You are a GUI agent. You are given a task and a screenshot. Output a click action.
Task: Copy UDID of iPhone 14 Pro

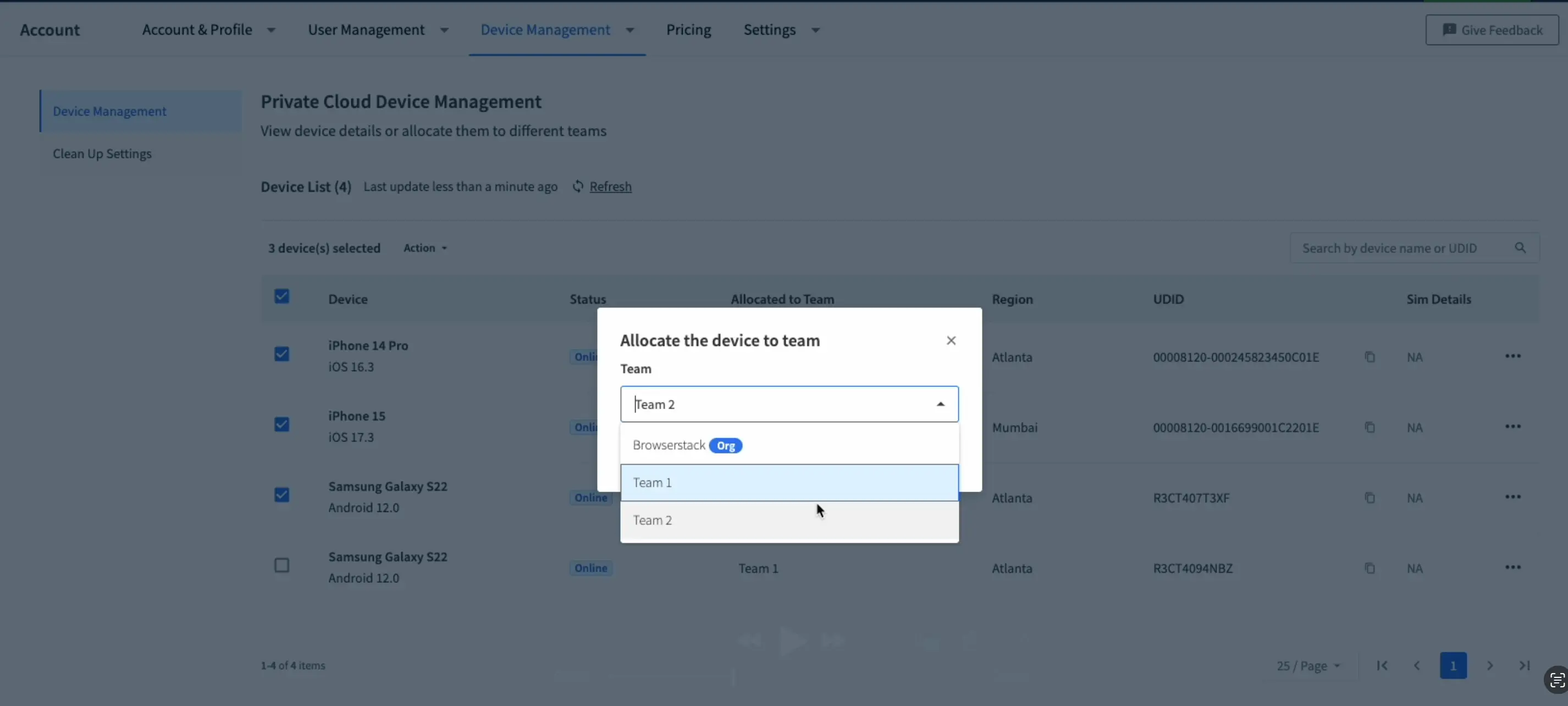pos(1370,357)
